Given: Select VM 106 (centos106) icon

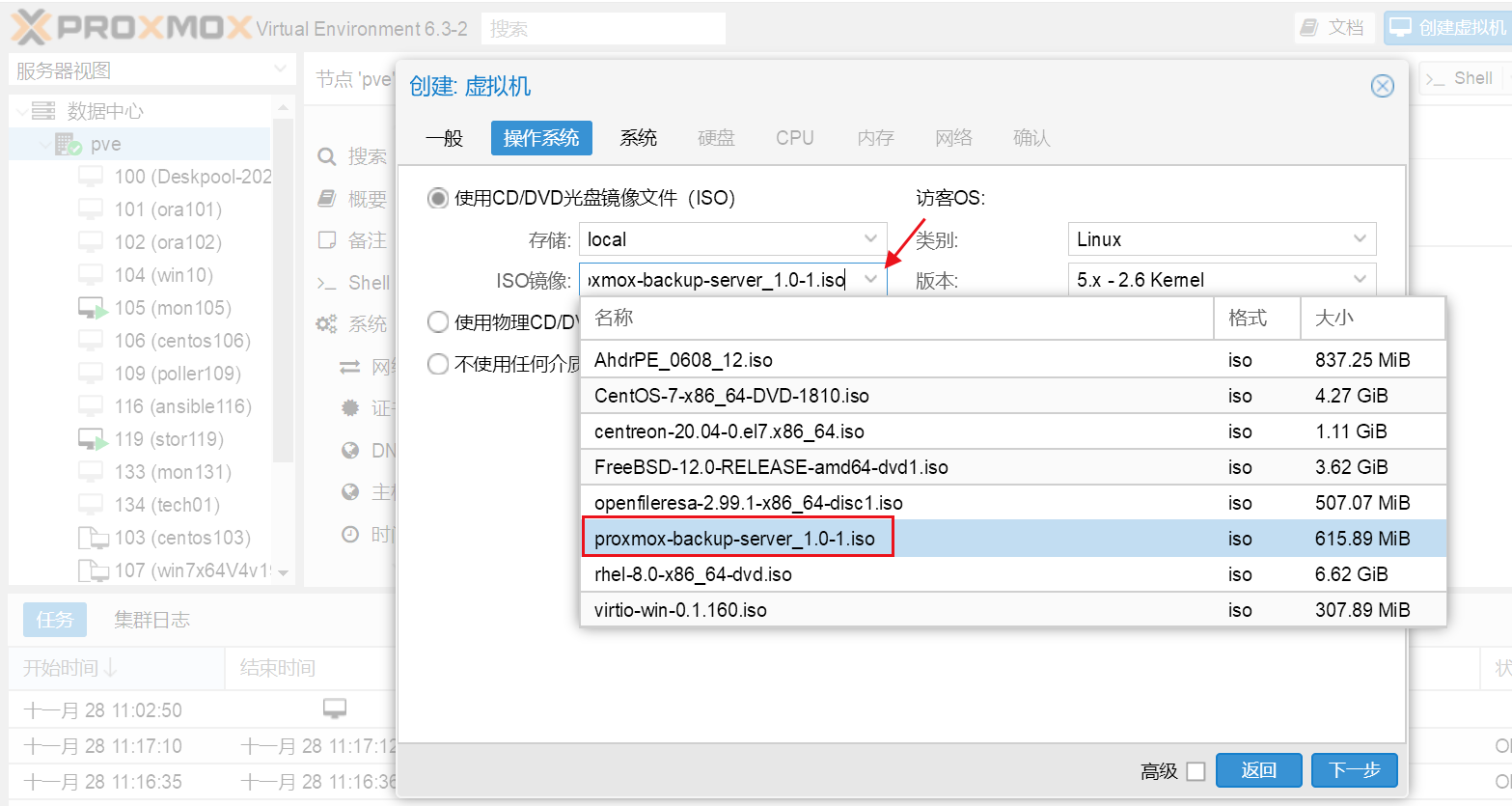Looking at the screenshot, I should pyautogui.click(x=91, y=341).
